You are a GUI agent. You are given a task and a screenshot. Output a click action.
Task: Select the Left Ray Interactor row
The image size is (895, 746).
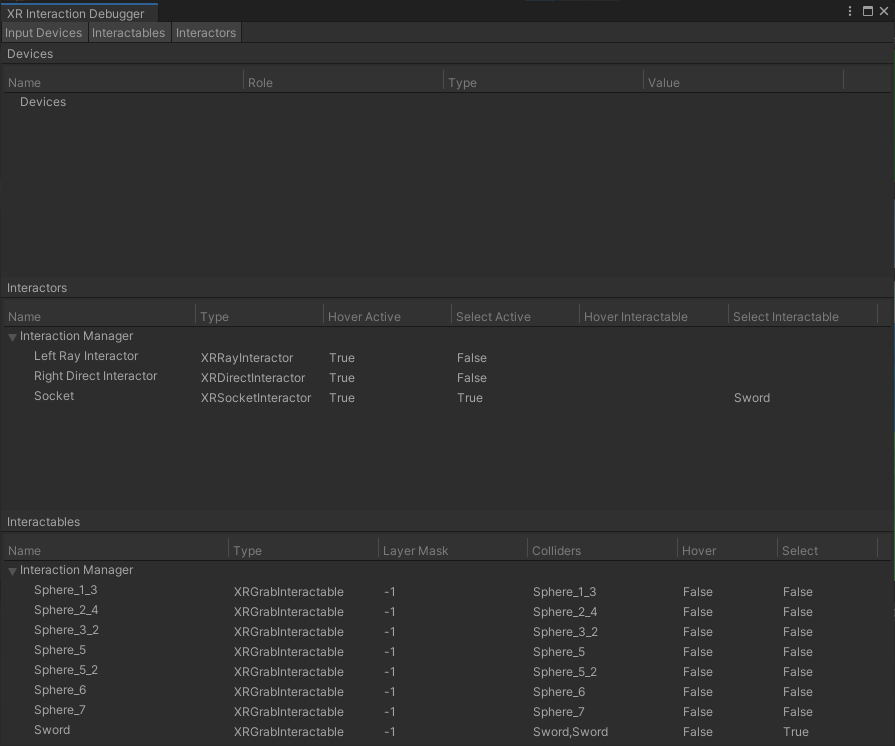[x=86, y=357]
